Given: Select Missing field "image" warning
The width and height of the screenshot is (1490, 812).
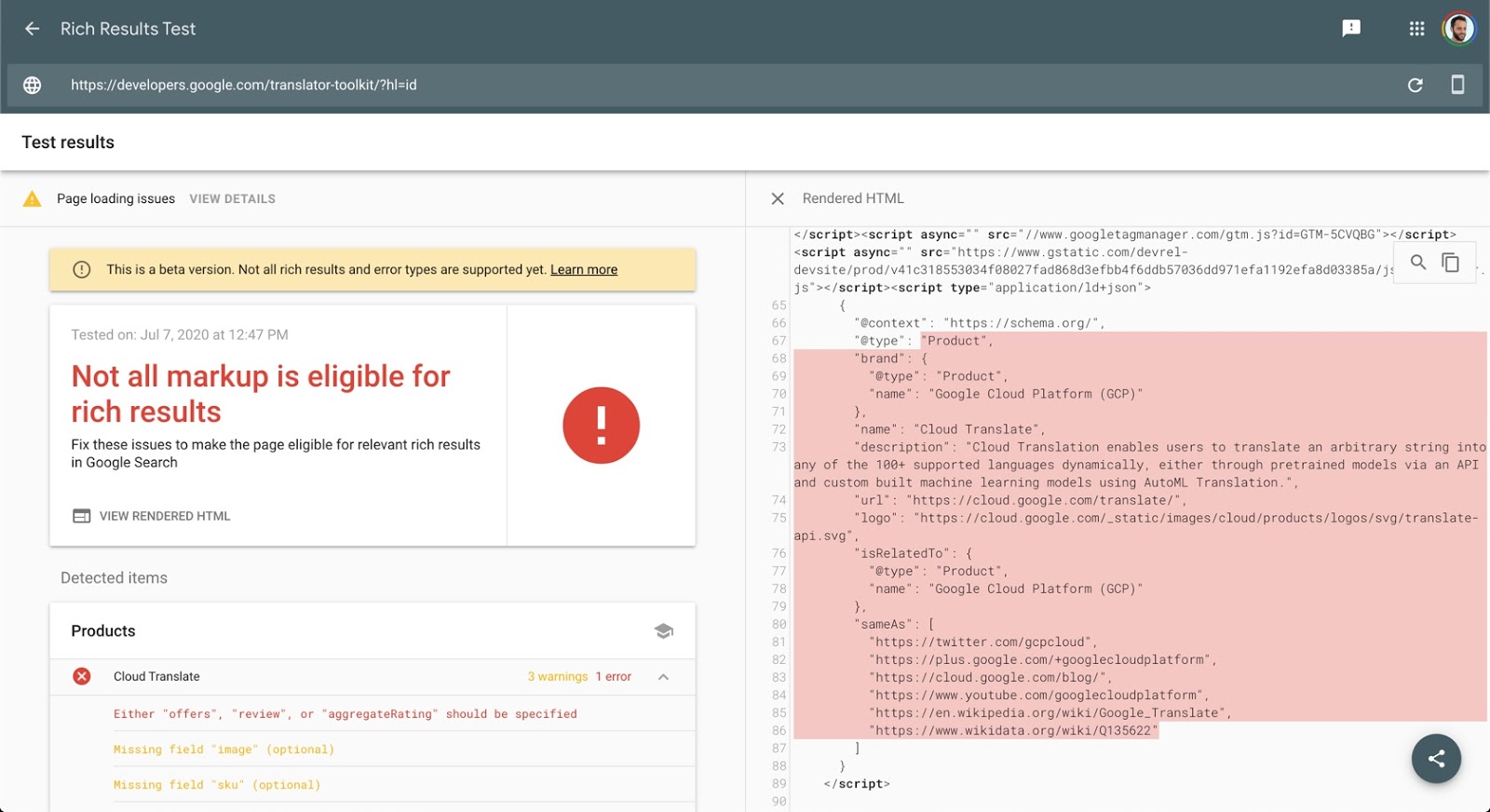Looking at the screenshot, I should pos(372,750).
